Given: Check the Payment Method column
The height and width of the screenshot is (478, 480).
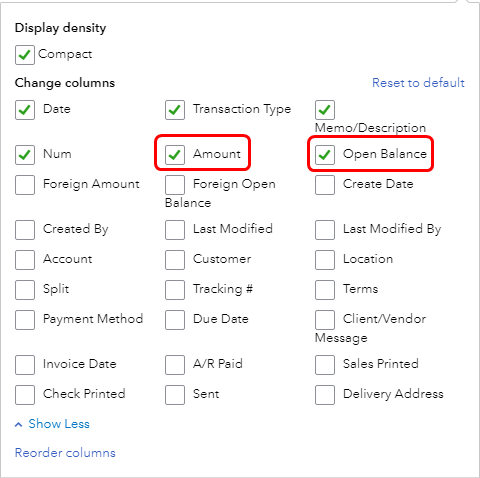Looking at the screenshot, I should click(x=25, y=320).
